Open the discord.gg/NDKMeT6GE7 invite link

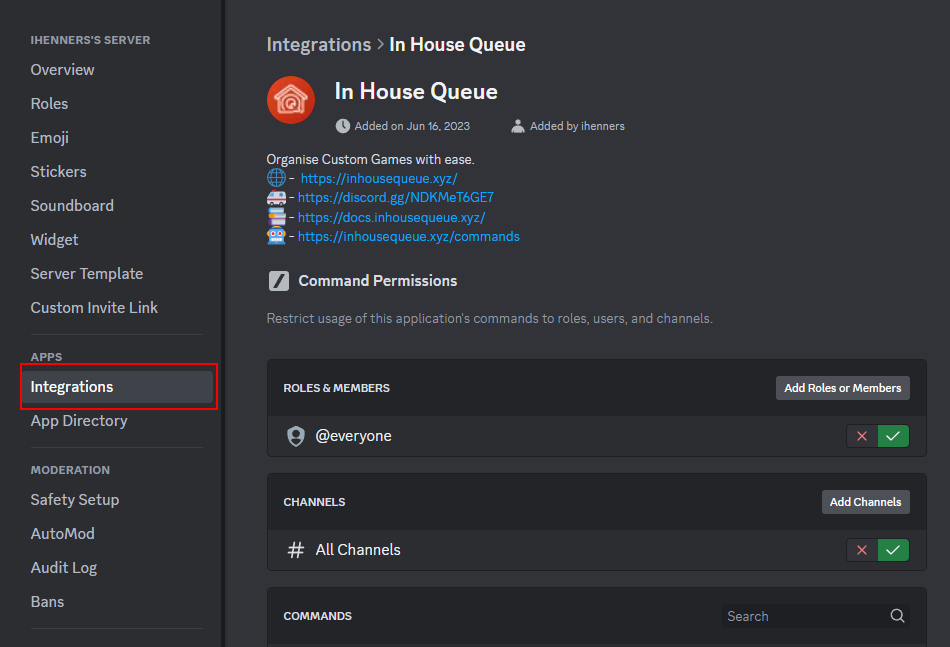point(396,197)
